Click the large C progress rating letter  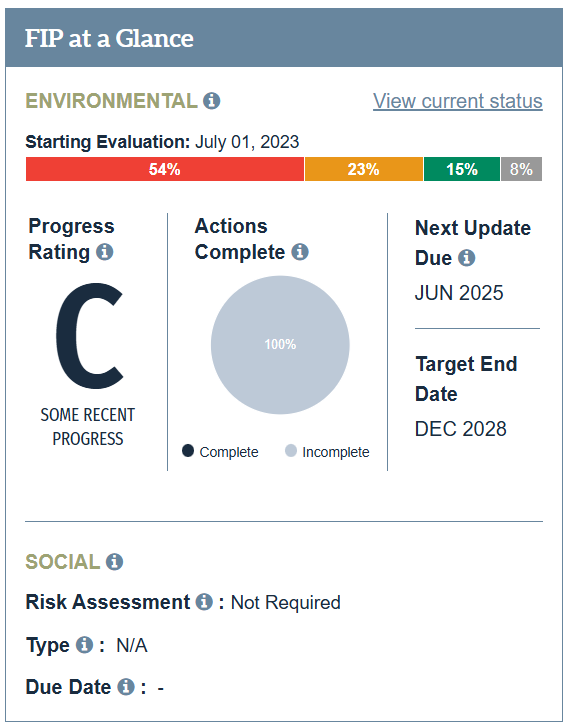(89, 336)
